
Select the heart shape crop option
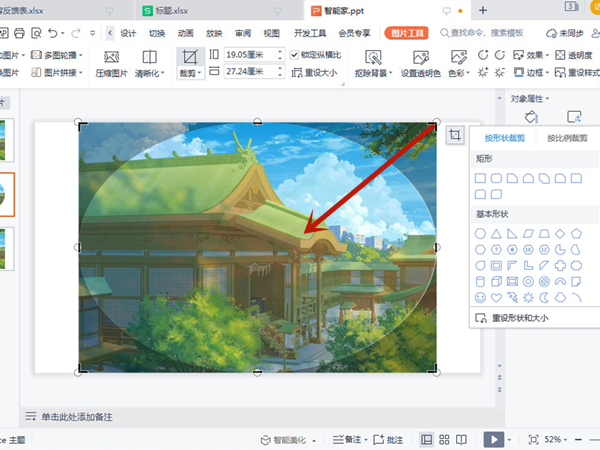click(x=497, y=298)
